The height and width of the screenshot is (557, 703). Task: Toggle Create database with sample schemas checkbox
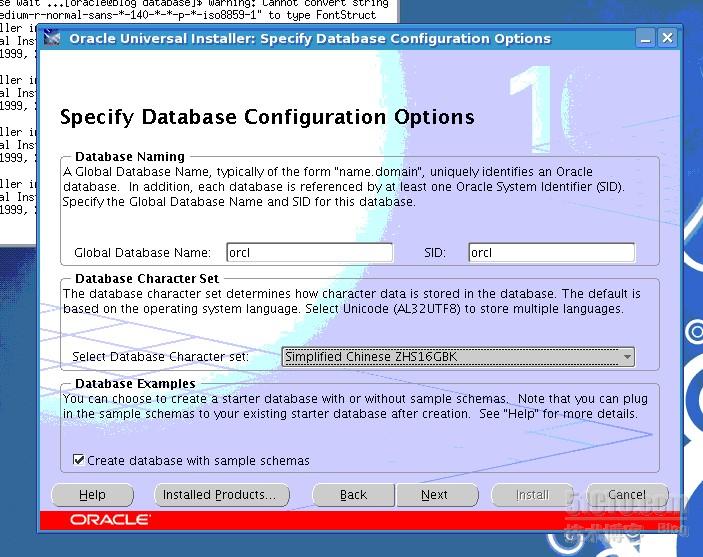[78, 460]
